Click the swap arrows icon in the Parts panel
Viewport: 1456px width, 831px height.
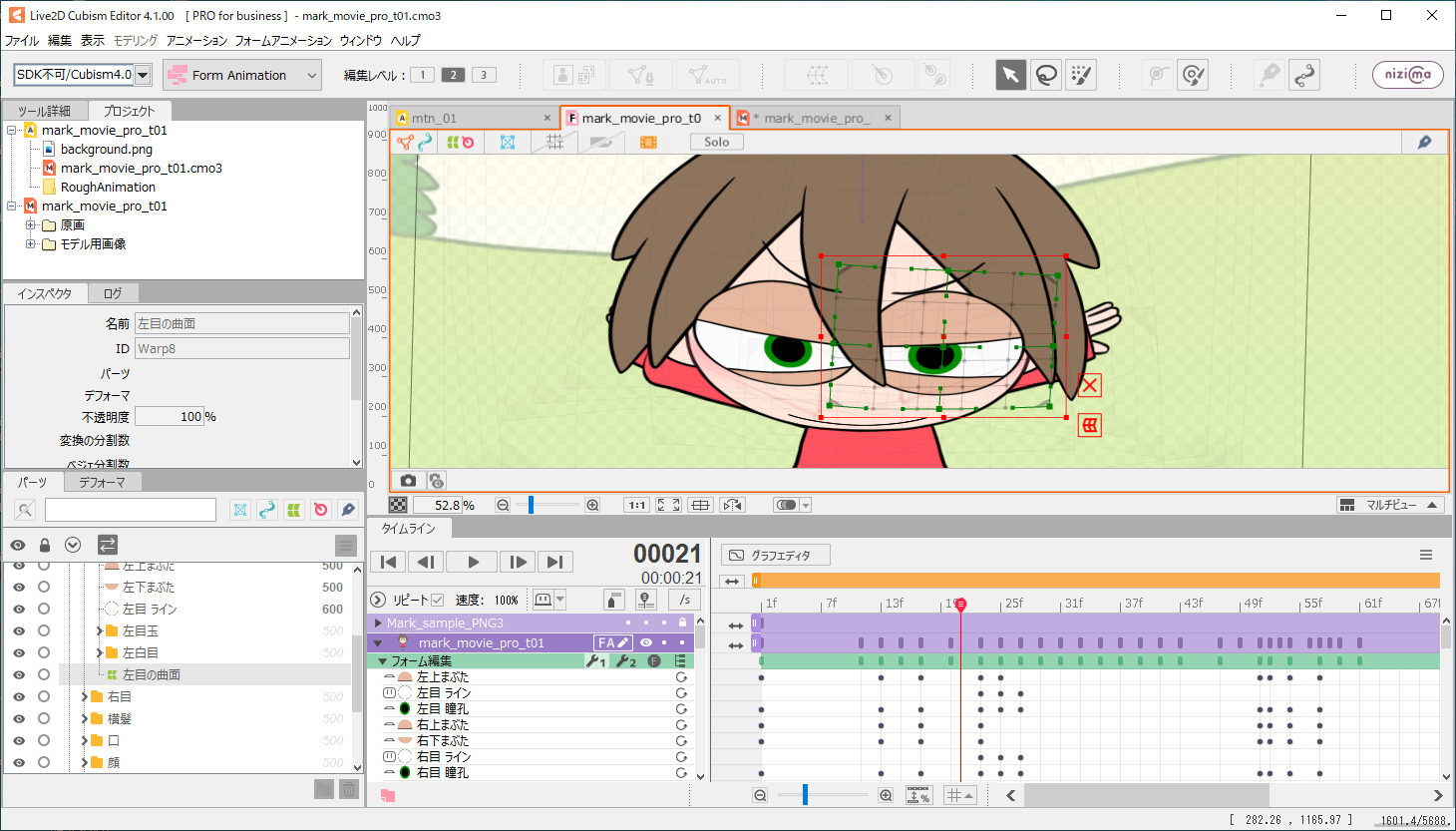108,544
